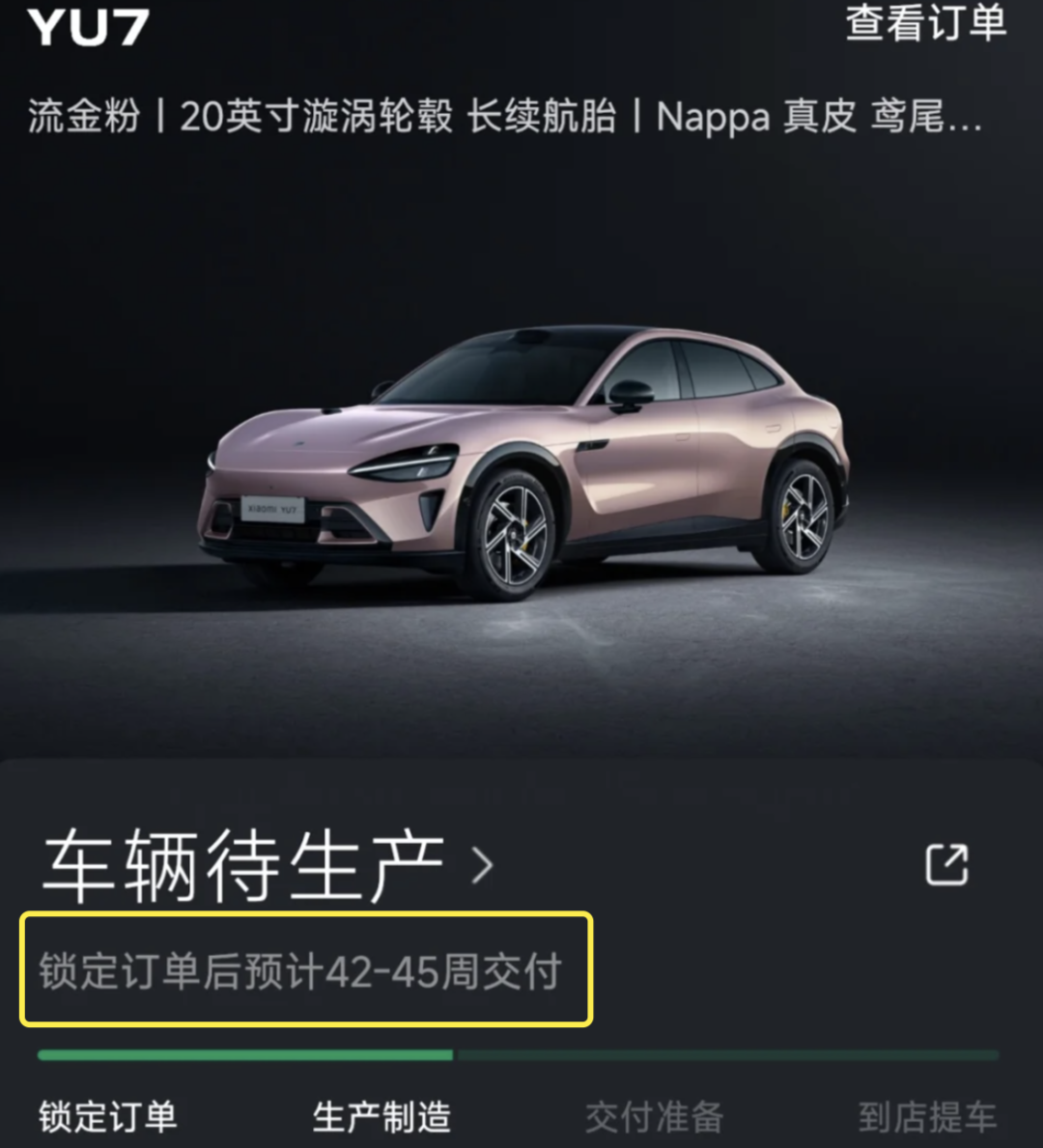Select the 交付准备 stage label

click(654, 1117)
